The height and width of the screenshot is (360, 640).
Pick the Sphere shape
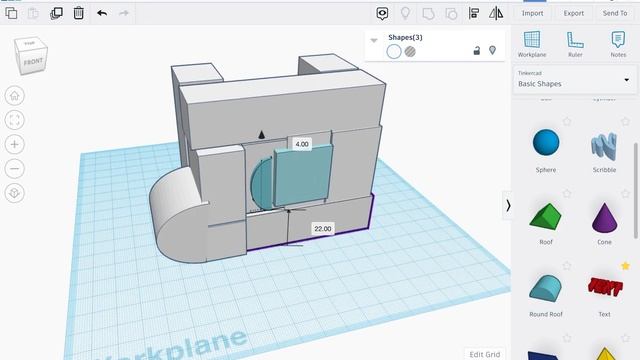[546, 143]
